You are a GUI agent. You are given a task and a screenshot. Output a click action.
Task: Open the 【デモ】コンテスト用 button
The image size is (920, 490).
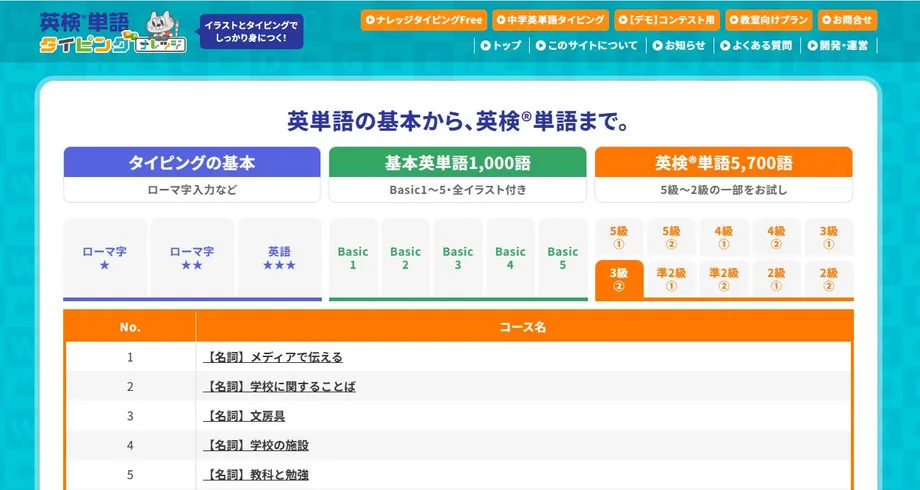[x=667, y=20]
